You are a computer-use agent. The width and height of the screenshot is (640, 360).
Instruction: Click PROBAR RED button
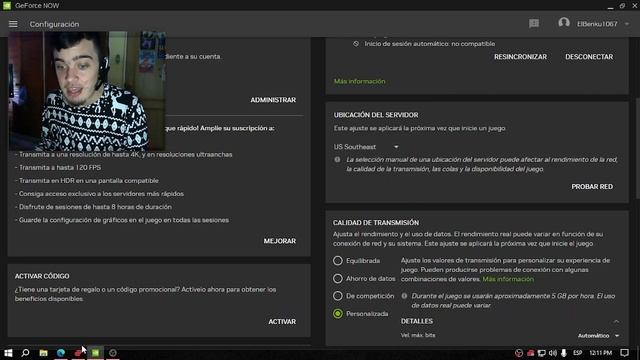tap(592, 187)
